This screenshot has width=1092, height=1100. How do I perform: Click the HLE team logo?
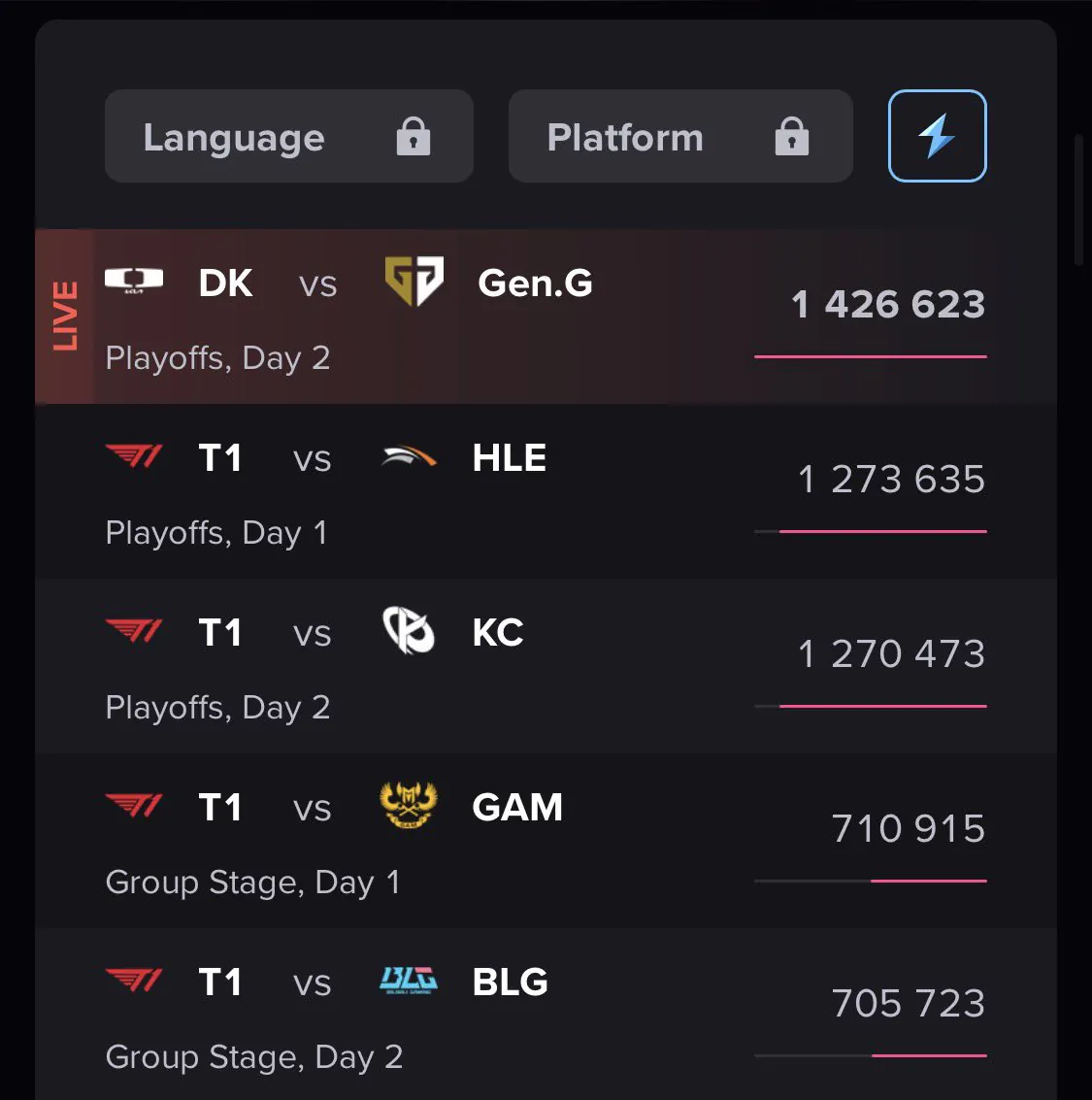pos(409,456)
